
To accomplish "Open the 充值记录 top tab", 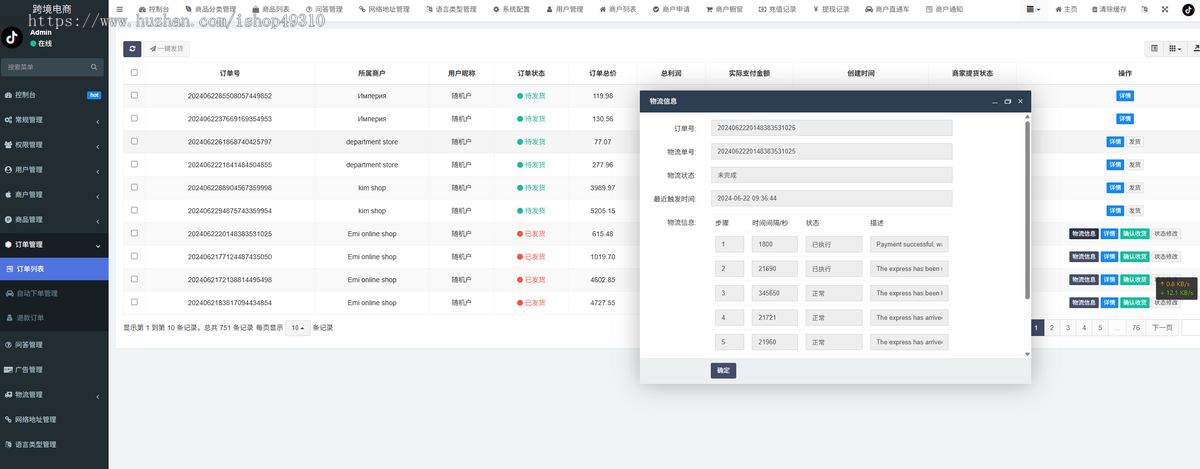I will point(777,9).
